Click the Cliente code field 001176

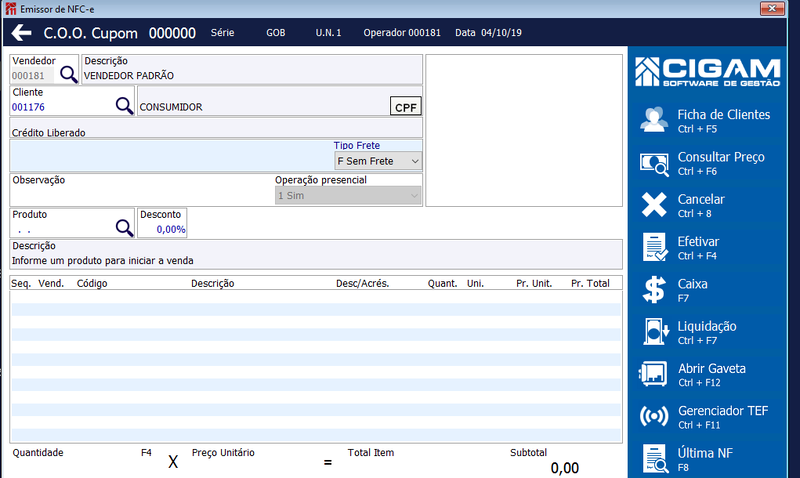point(62,107)
